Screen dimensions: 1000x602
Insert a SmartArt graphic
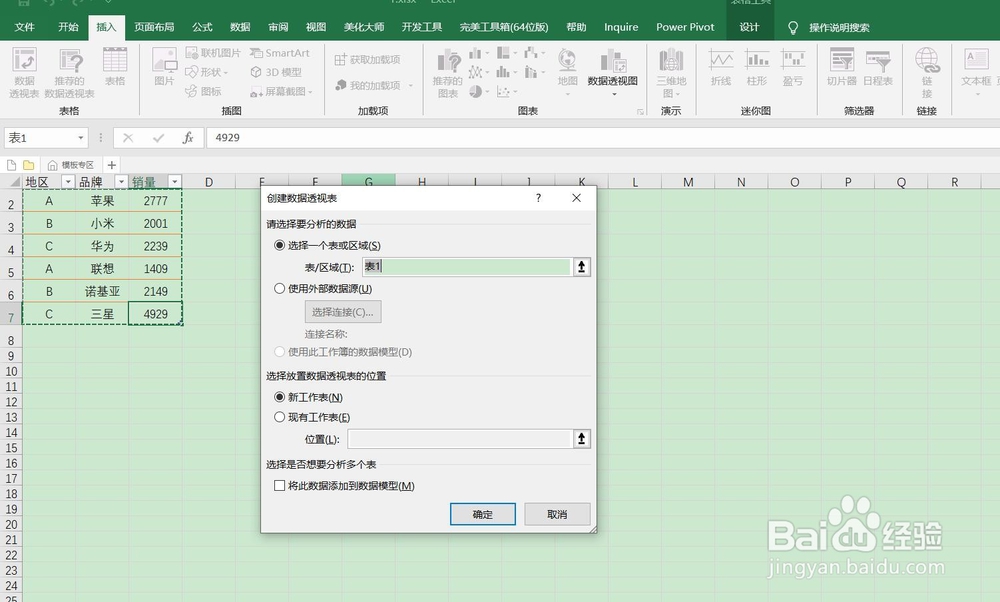click(281, 52)
